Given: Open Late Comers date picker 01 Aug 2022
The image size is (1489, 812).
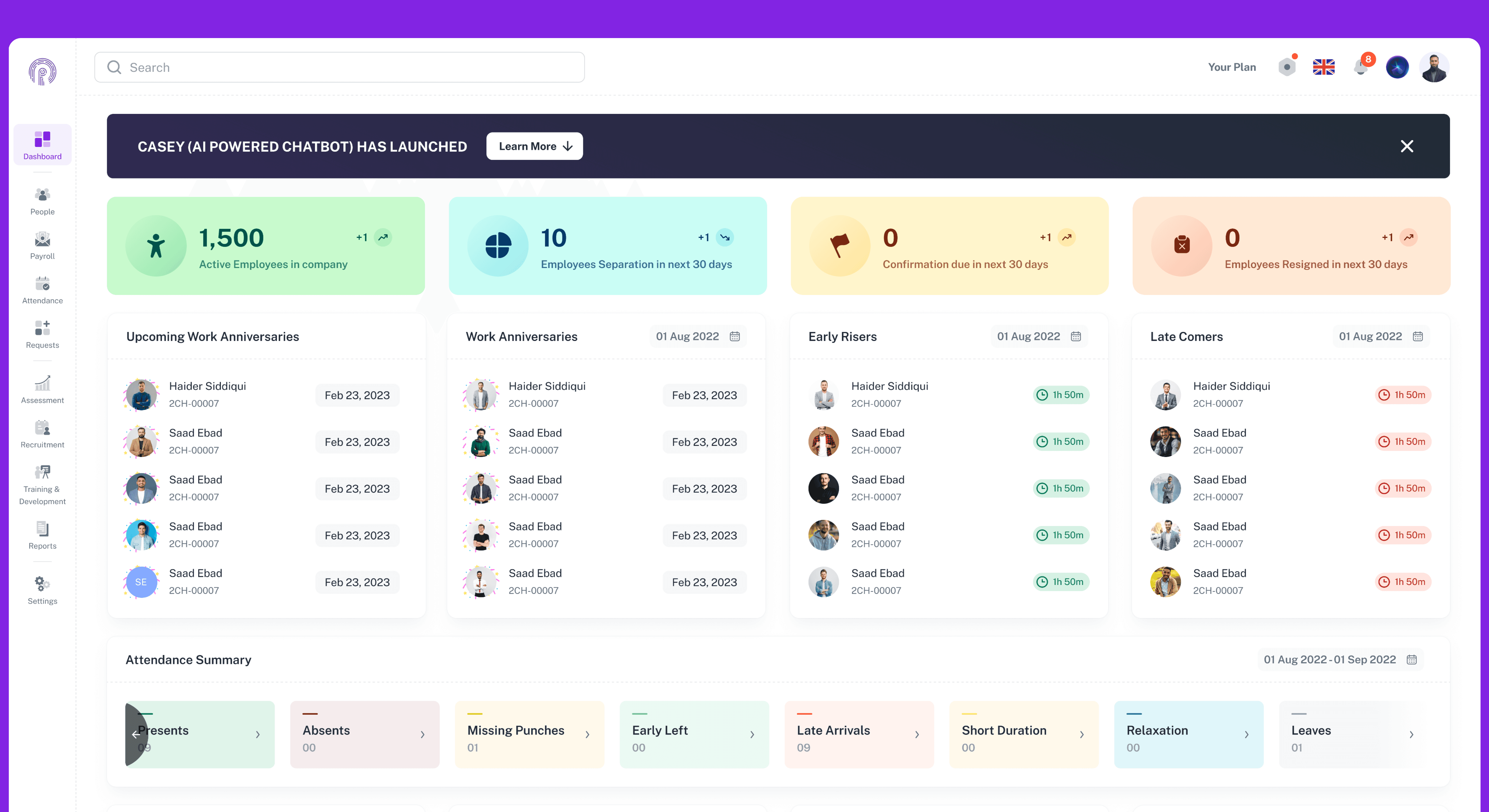Looking at the screenshot, I should (1381, 336).
